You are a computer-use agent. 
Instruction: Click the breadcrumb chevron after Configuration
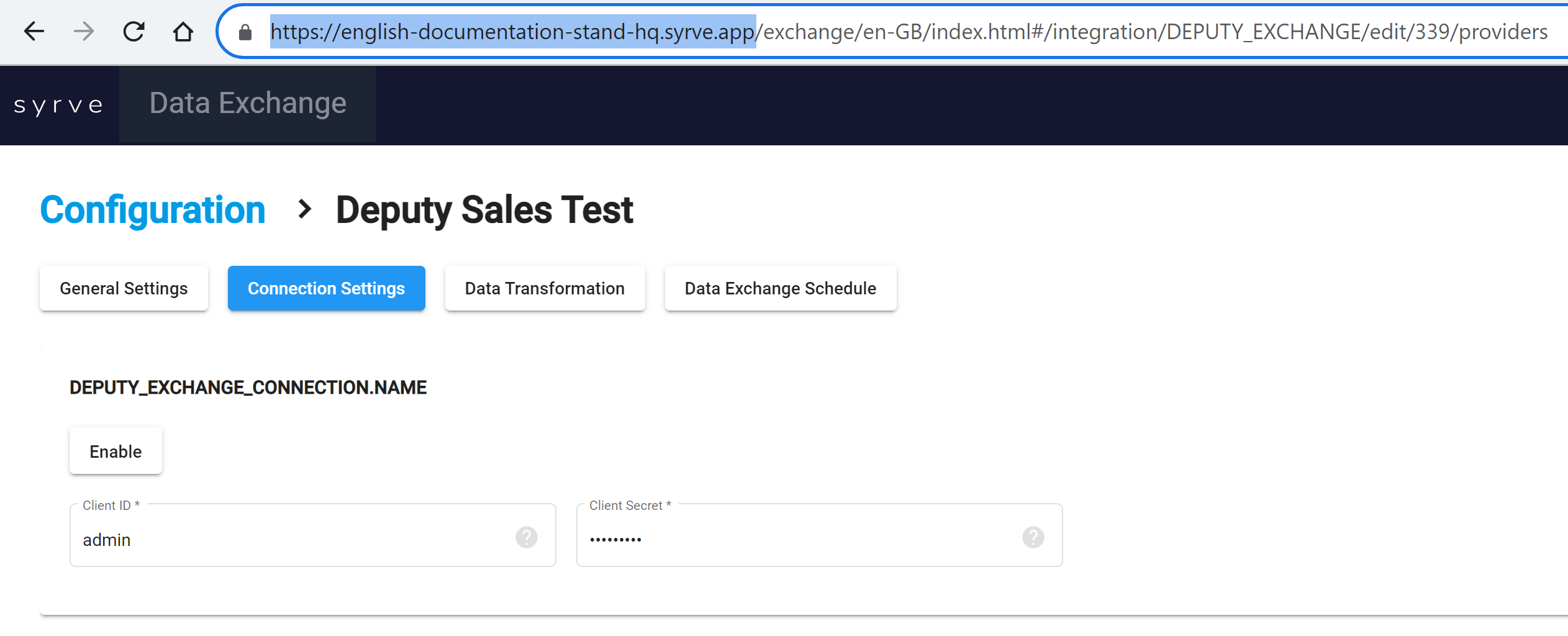[304, 209]
